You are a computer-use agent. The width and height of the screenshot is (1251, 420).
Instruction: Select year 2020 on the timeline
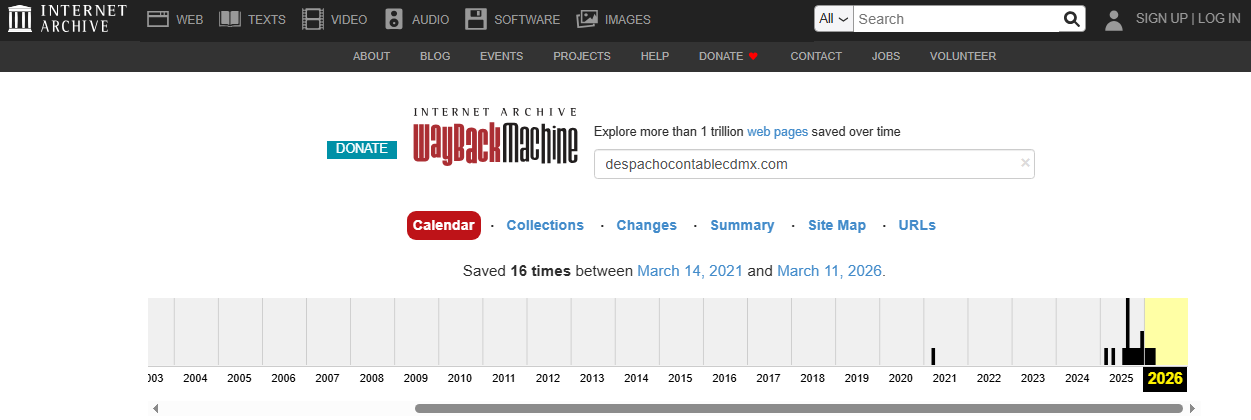click(x=901, y=378)
